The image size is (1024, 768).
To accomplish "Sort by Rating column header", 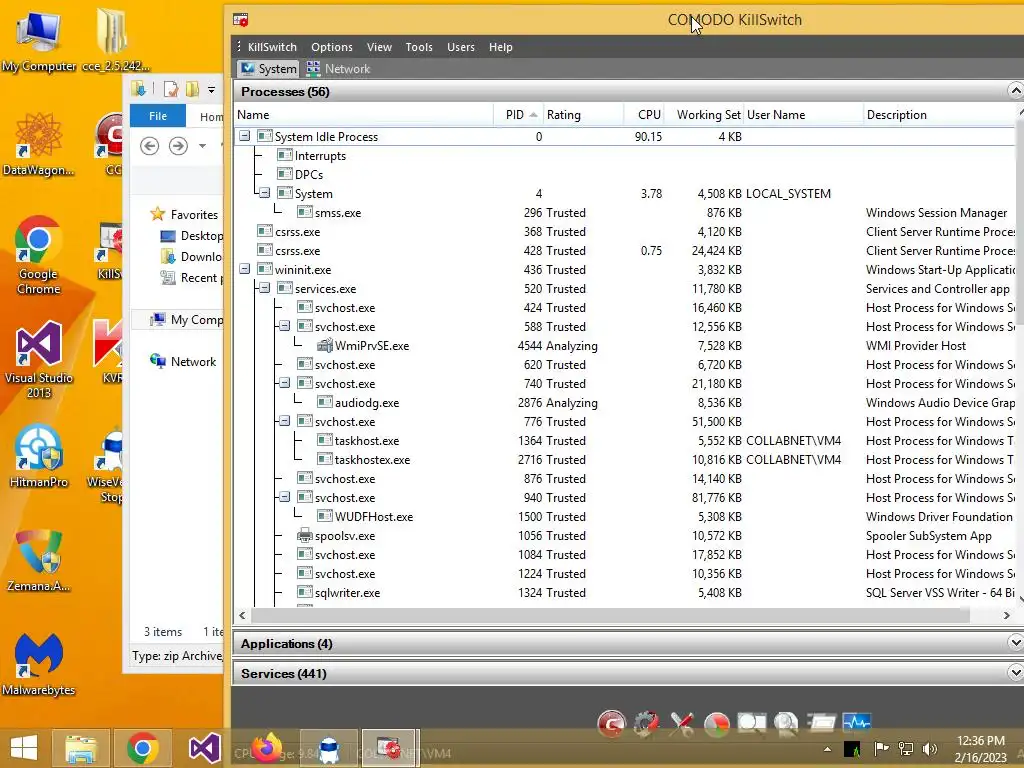I will [583, 115].
